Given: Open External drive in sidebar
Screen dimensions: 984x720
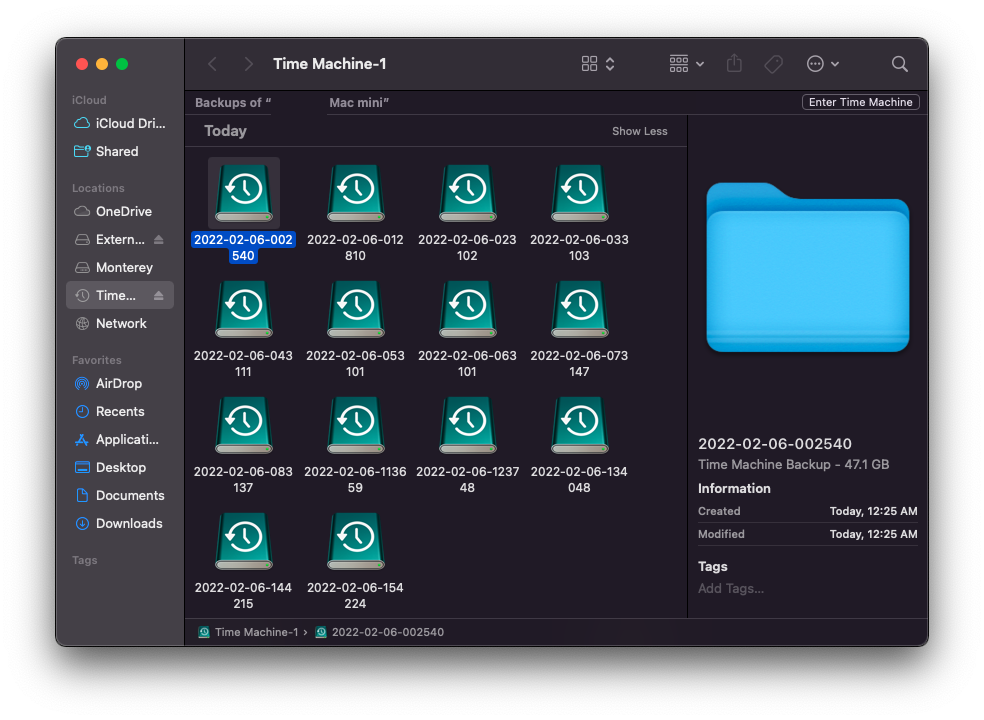Looking at the screenshot, I should (110, 240).
